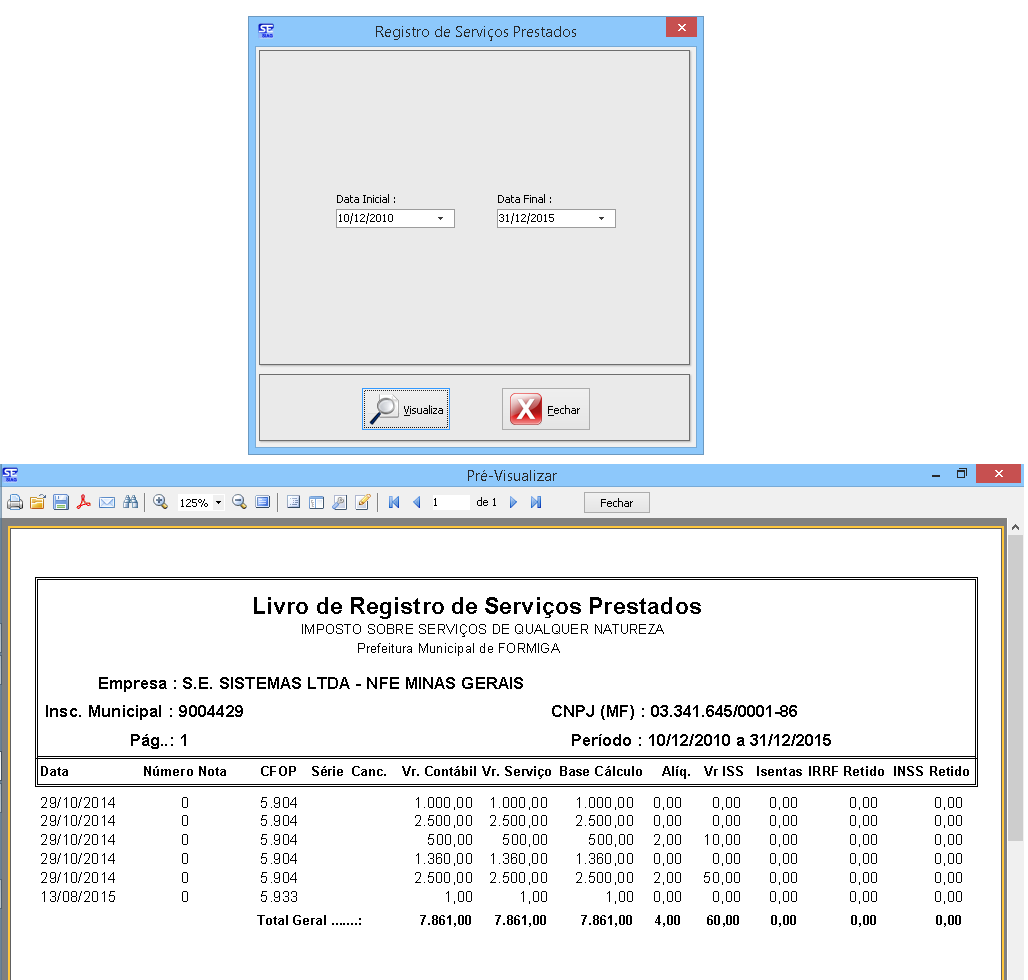Click the preview vertical scrollbar up arrow
1028x980 pixels.
tap(1016, 527)
